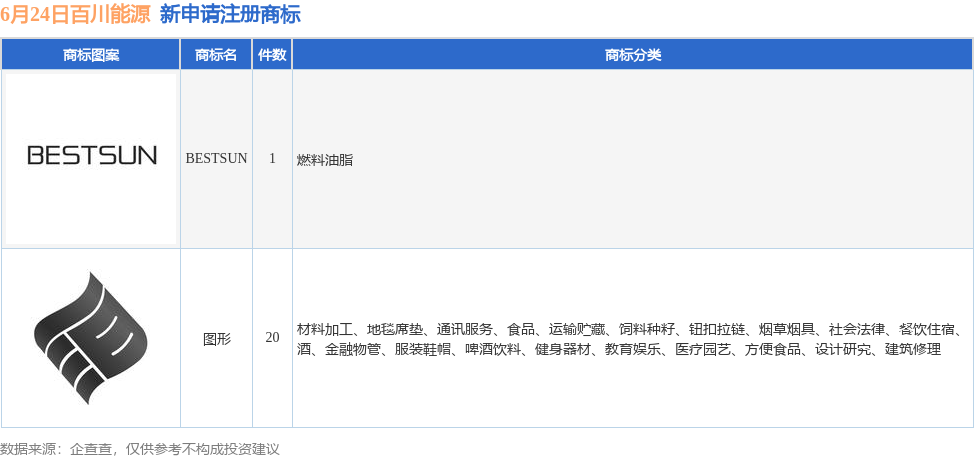
Task: Select the 图形 trademark name cell
Action: coord(216,338)
